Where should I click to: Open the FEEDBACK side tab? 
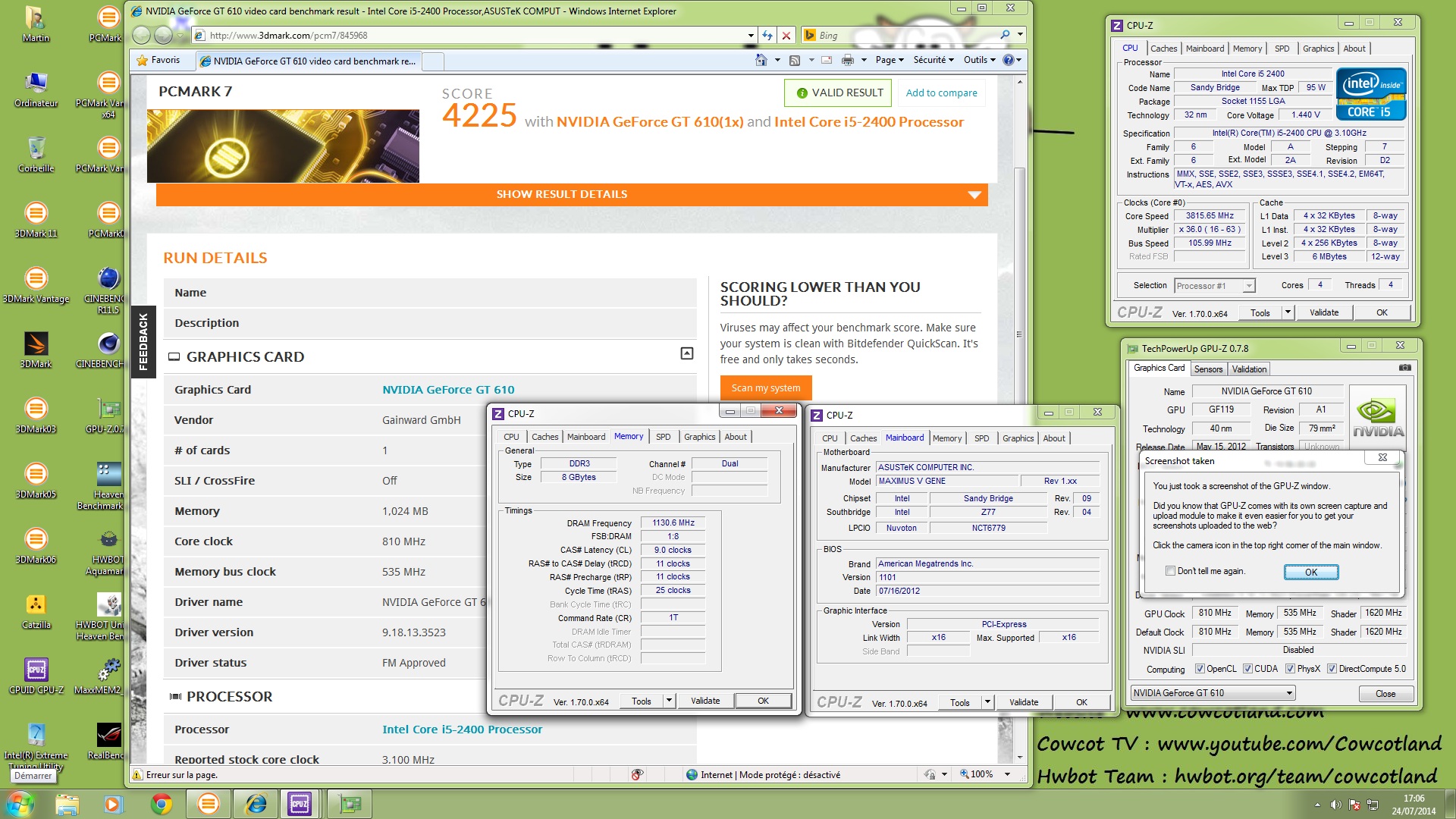(143, 341)
